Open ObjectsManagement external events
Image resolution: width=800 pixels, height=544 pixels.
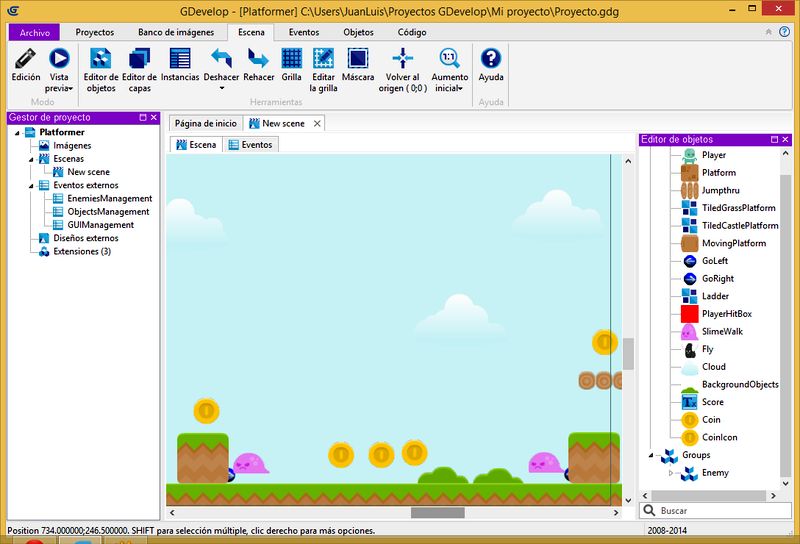click(108, 212)
